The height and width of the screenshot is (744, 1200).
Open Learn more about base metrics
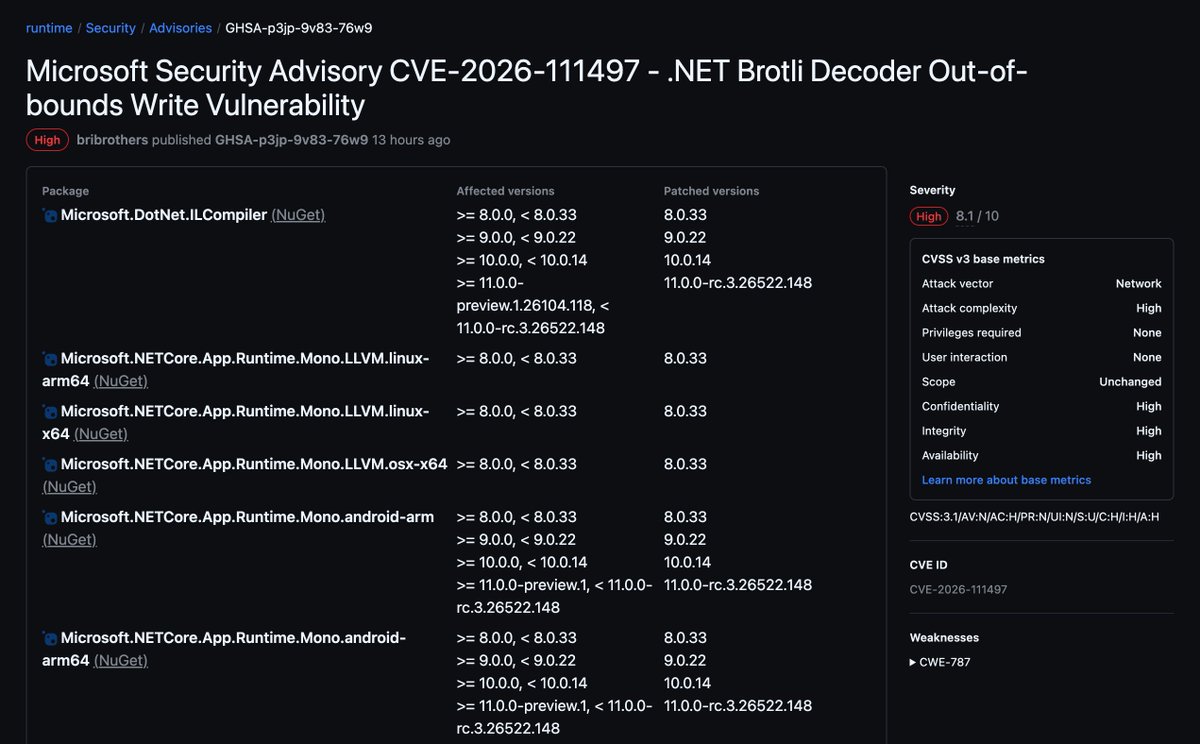(1006, 480)
